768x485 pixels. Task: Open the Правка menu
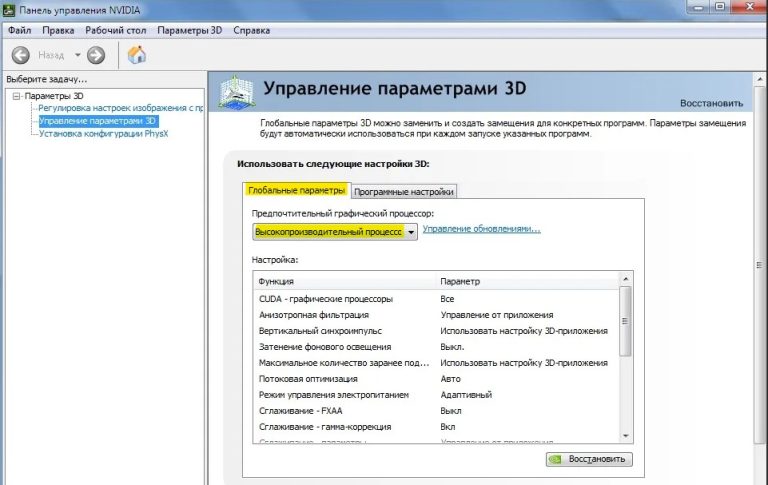[x=58, y=30]
